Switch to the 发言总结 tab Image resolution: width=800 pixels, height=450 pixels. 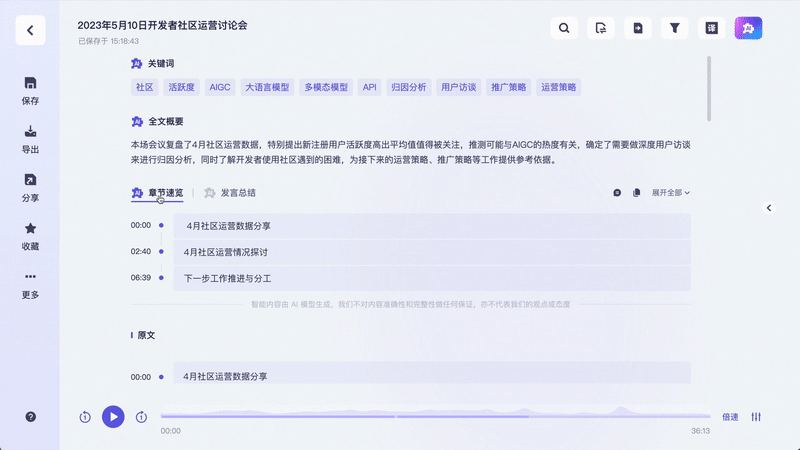click(230, 193)
